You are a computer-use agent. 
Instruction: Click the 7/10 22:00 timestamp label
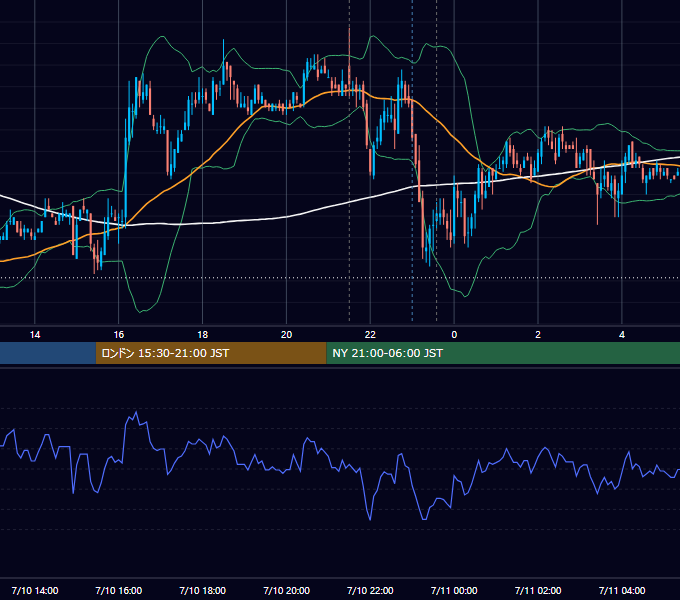point(370,590)
